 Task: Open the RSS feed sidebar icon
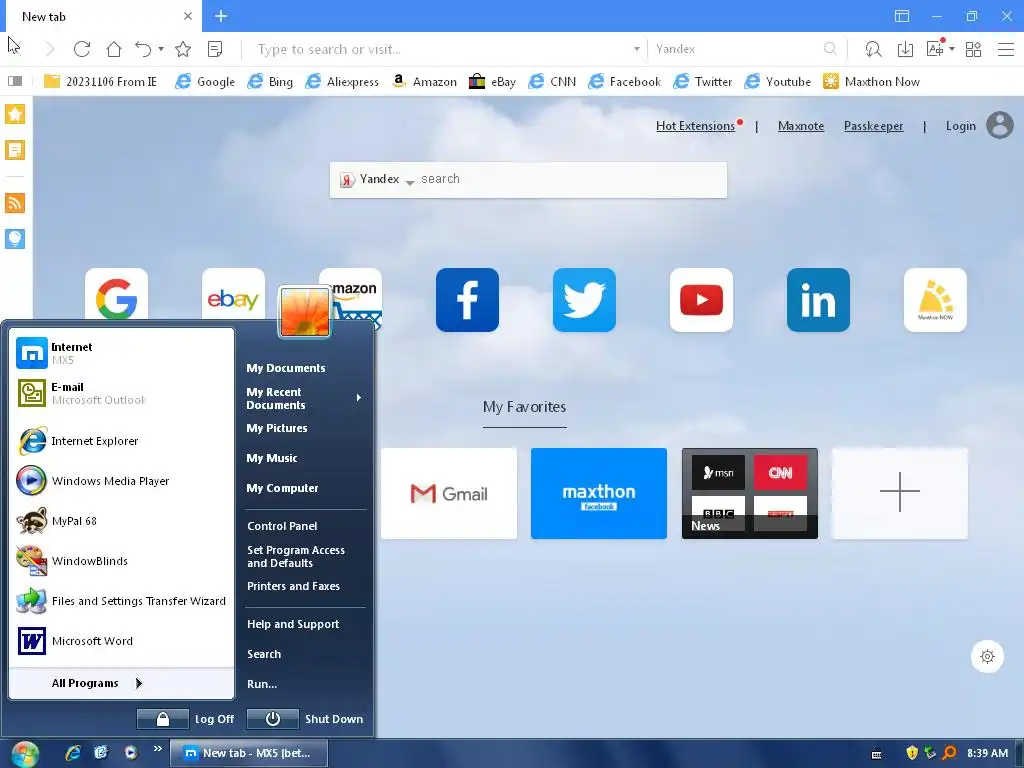tap(15, 202)
